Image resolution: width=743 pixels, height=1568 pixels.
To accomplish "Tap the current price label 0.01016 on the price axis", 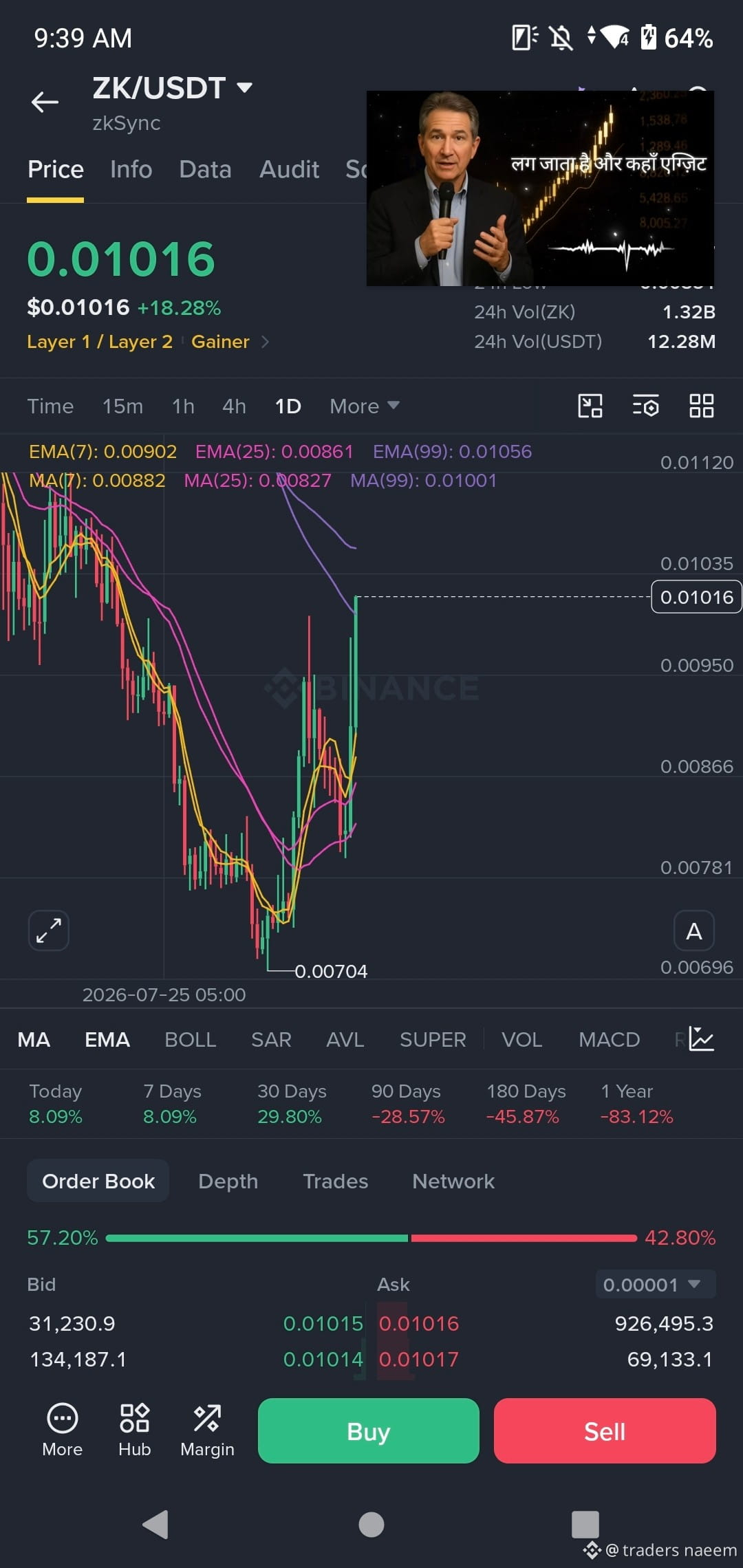I will point(696,597).
